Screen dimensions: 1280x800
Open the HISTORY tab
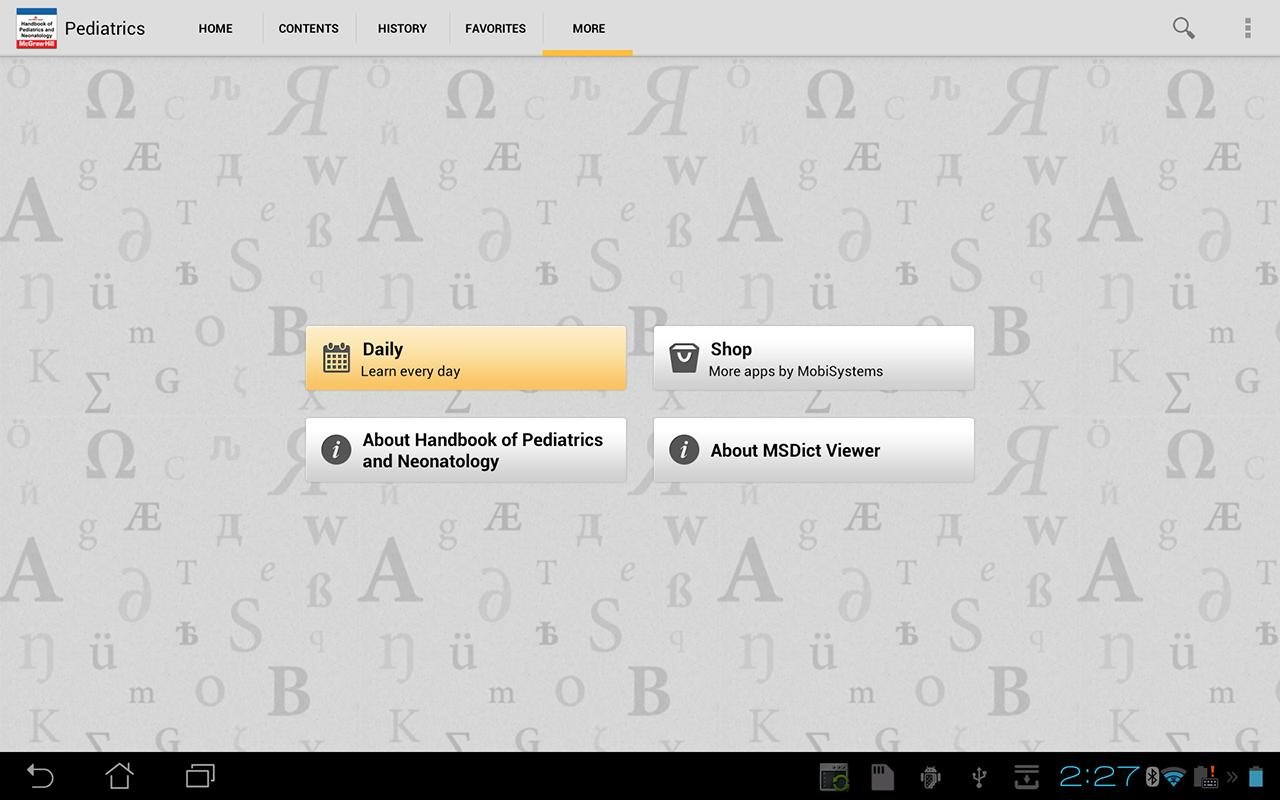coord(402,28)
